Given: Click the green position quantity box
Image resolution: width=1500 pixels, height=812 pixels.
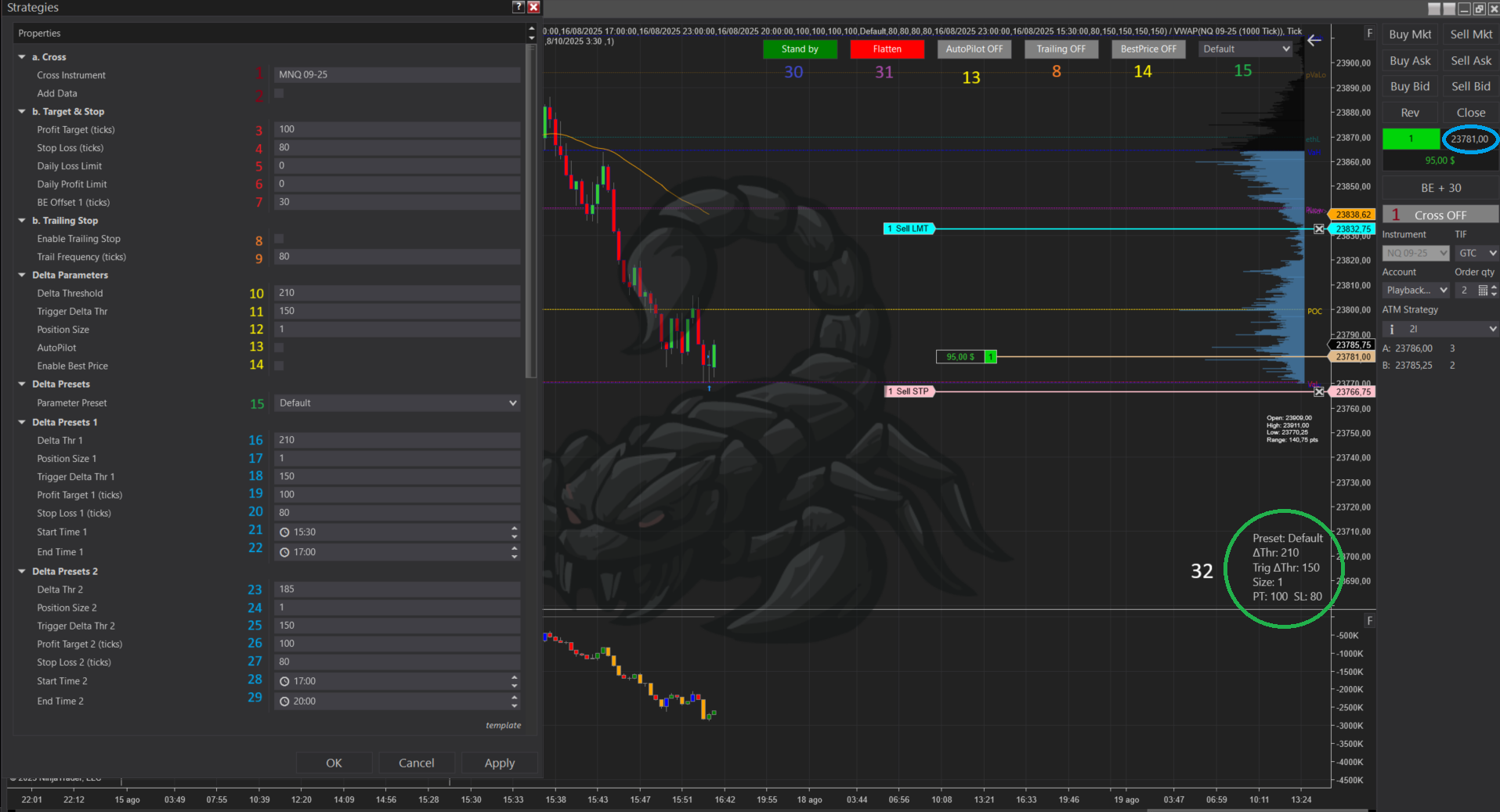Looking at the screenshot, I should pyautogui.click(x=1411, y=139).
